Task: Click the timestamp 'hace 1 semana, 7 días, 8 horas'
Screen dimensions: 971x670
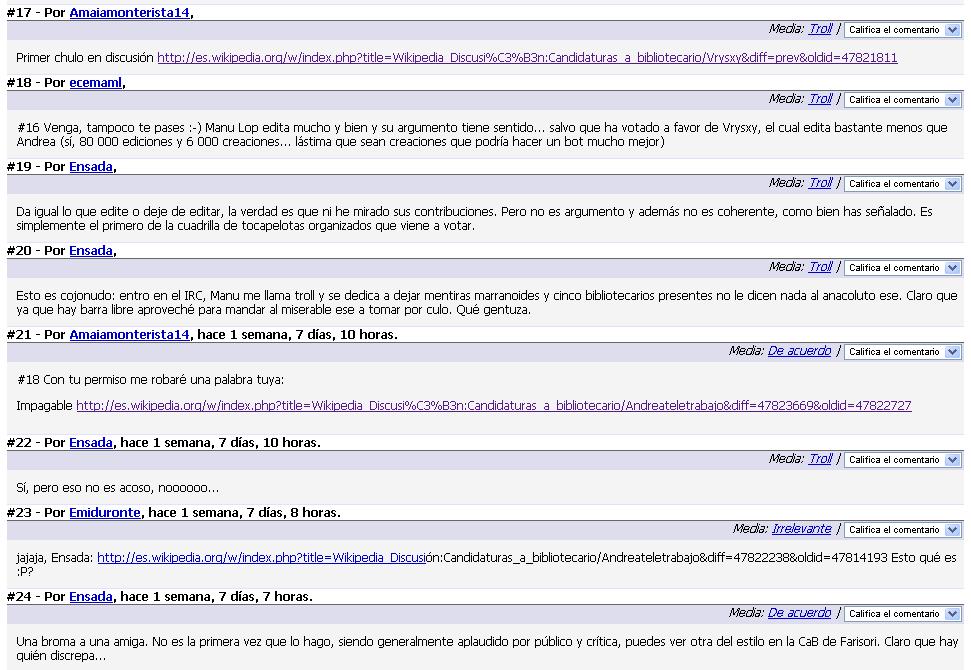Action: click(243, 513)
